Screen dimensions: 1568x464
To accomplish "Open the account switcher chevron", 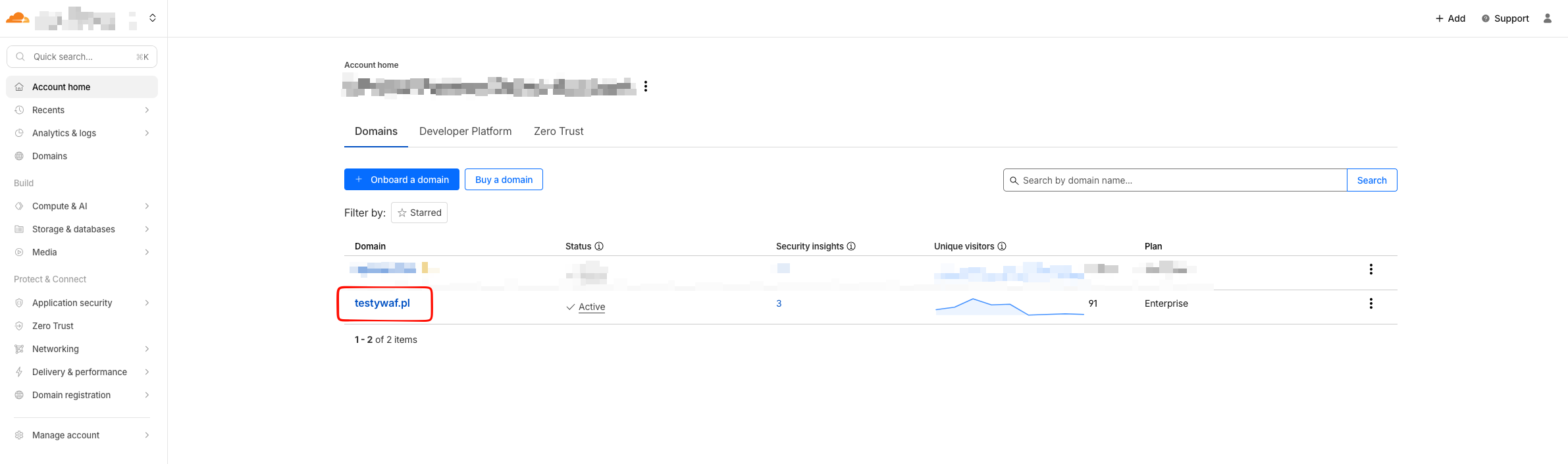I will coord(153,18).
